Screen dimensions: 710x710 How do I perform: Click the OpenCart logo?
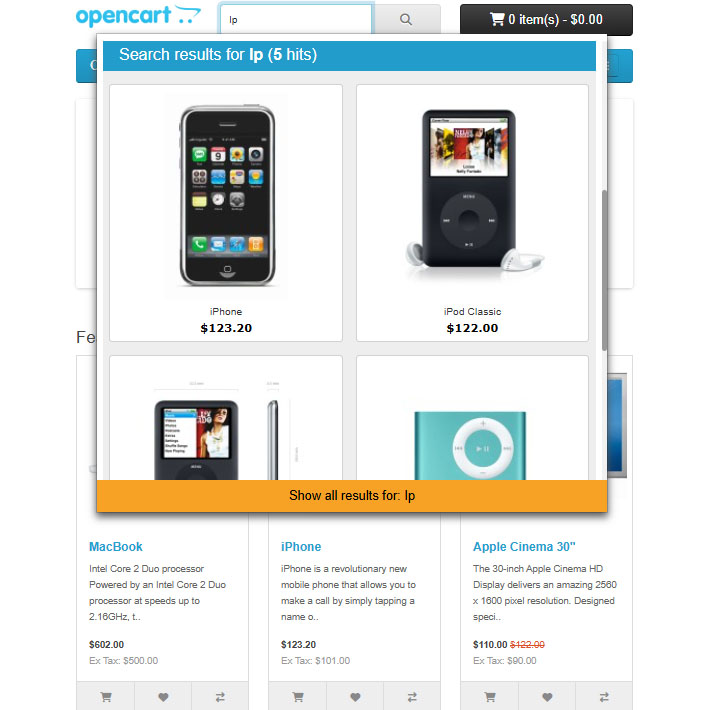tap(138, 16)
